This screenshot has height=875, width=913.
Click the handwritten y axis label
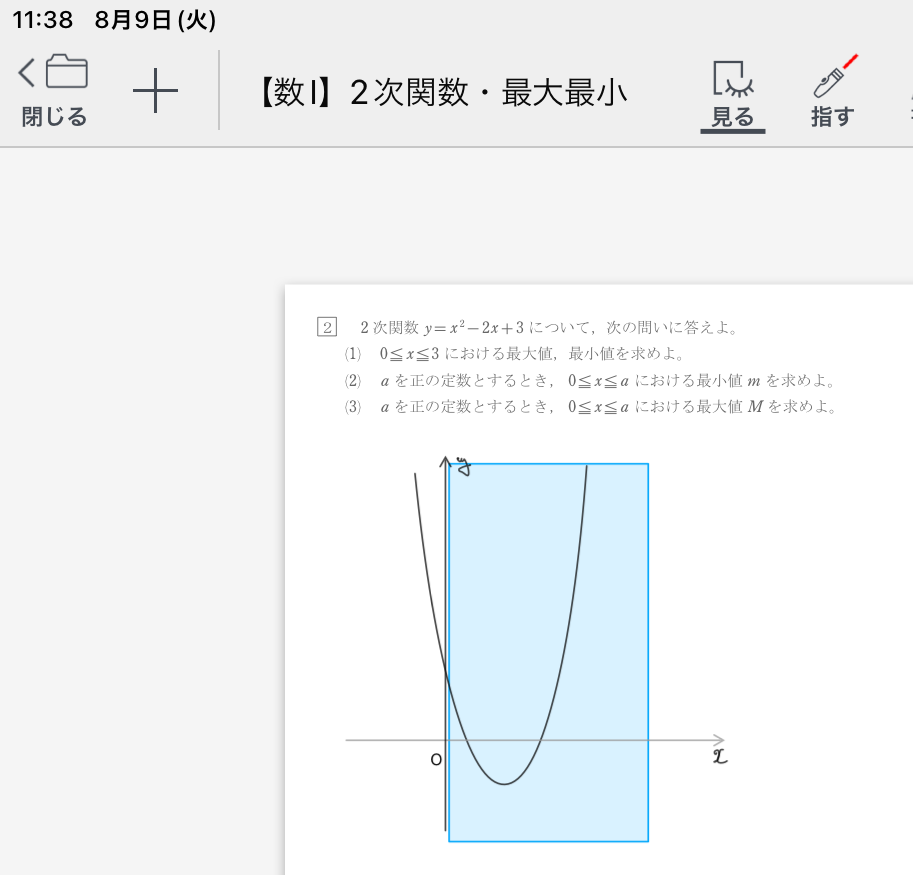(x=463, y=465)
